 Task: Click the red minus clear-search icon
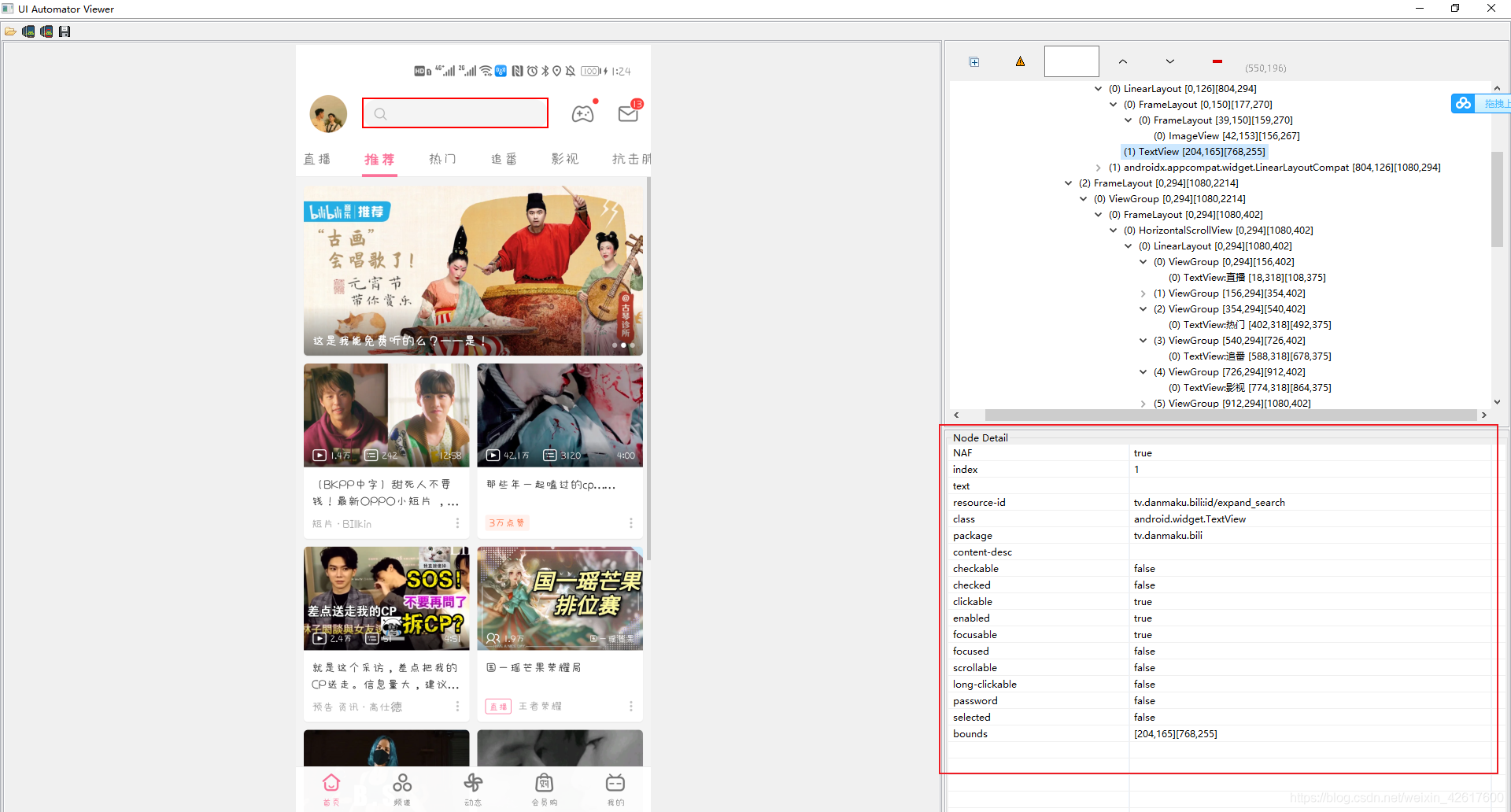[1217, 61]
